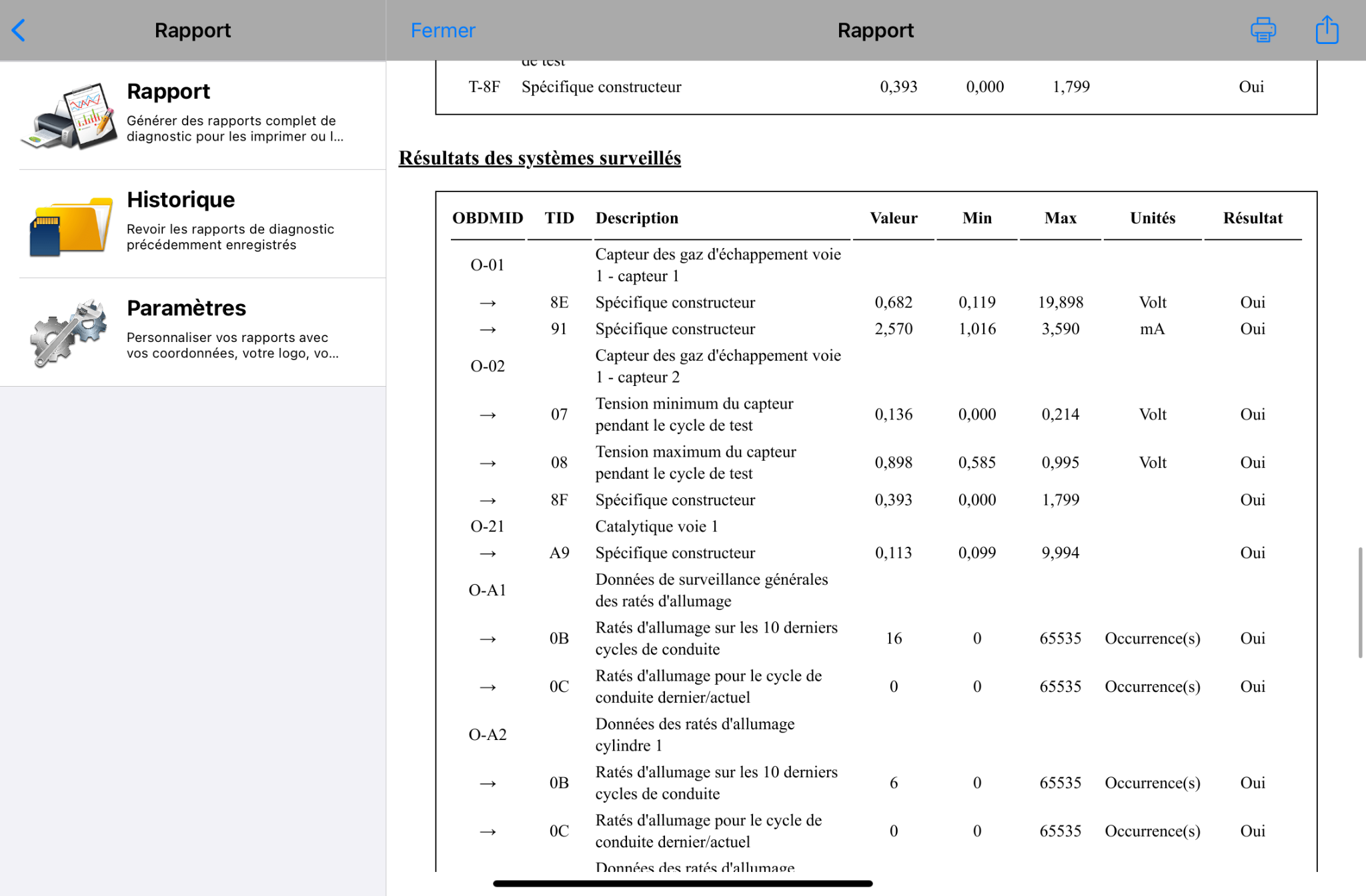Select the Résultat column header
This screenshot has height=896, width=1366.
coord(1253,218)
